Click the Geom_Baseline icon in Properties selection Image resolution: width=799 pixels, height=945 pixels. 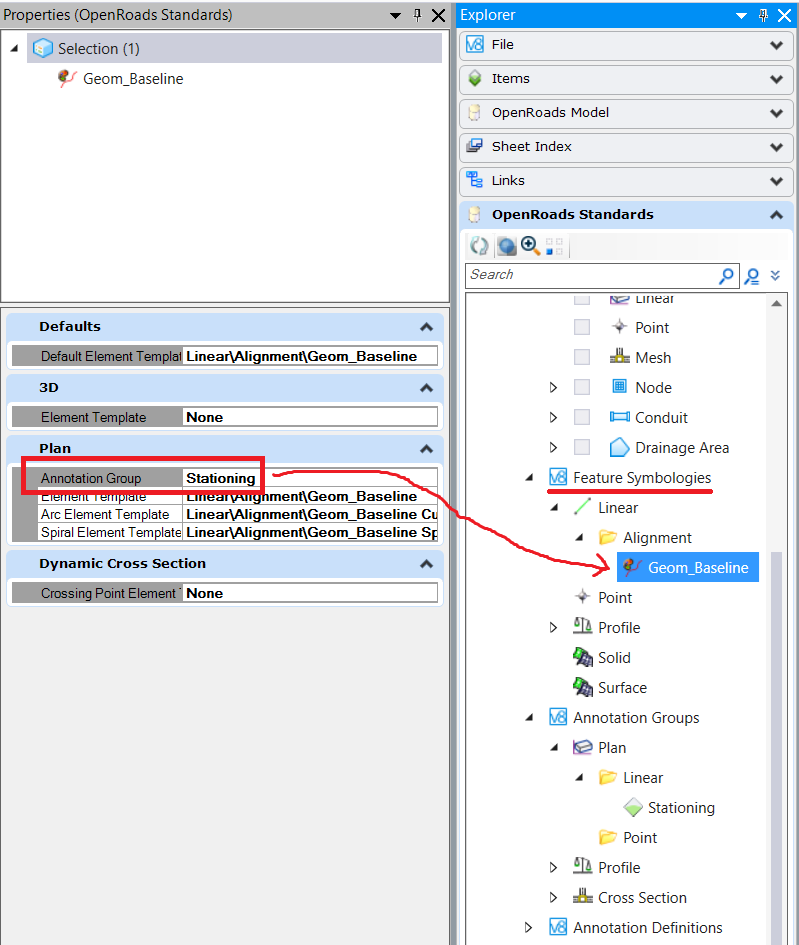click(x=66, y=78)
